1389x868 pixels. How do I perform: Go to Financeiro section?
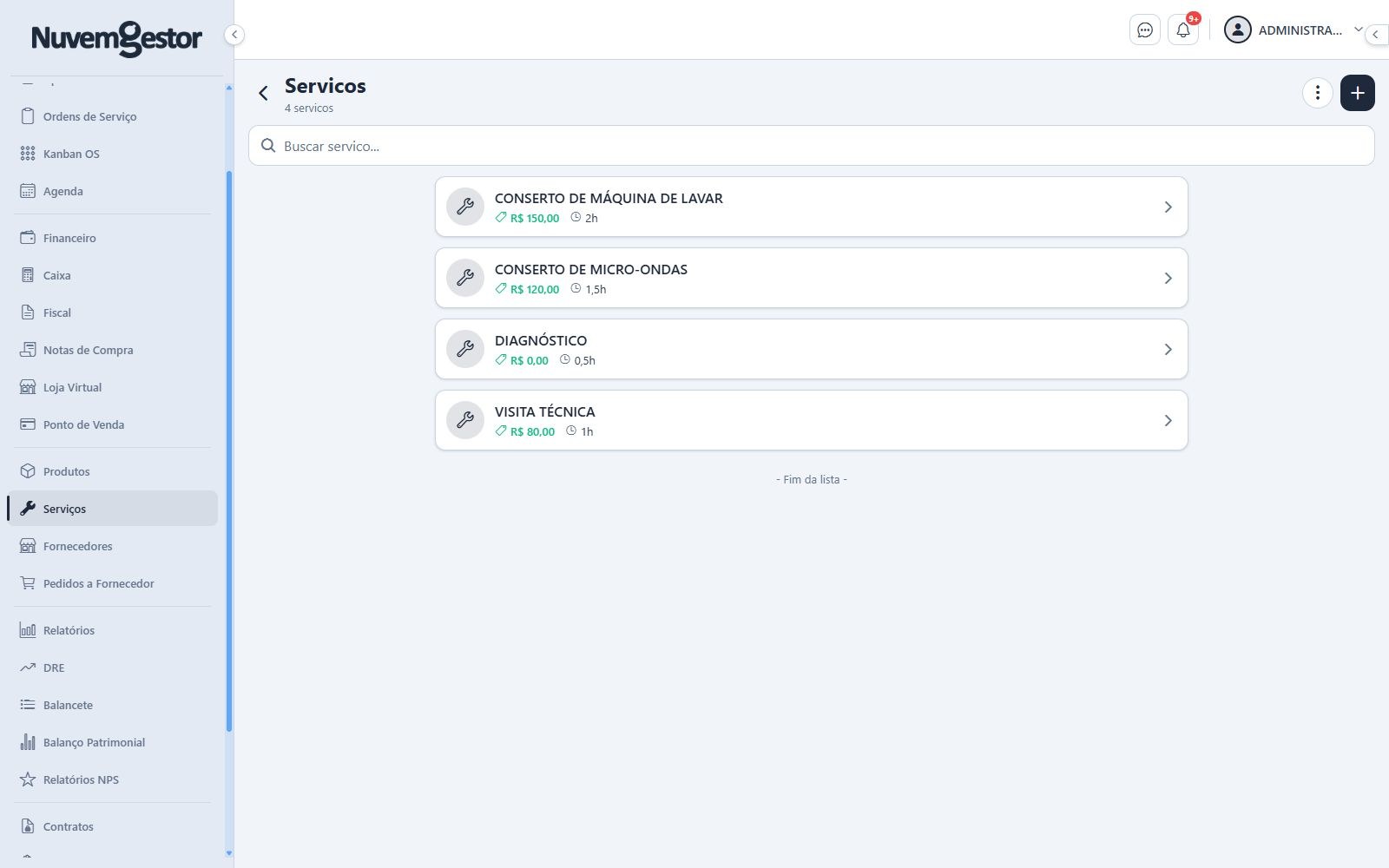(113, 238)
